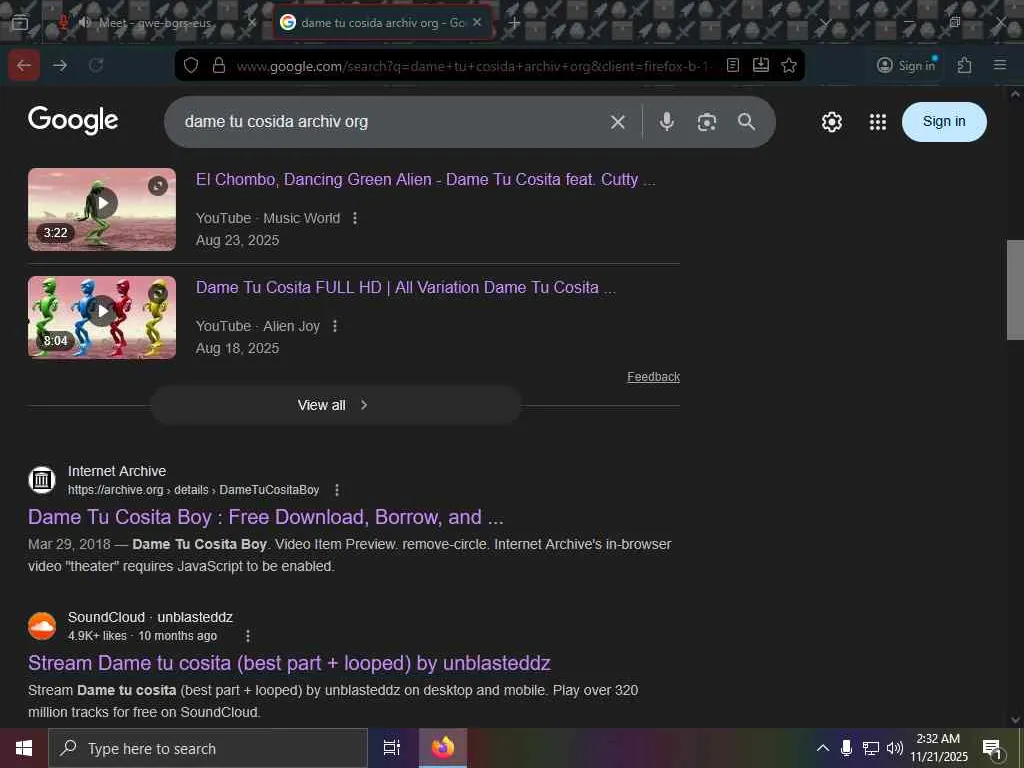Open El Chombo Dancing Green Alien link
The height and width of the screenshot is (768, 1024).
tap(425, 180)
